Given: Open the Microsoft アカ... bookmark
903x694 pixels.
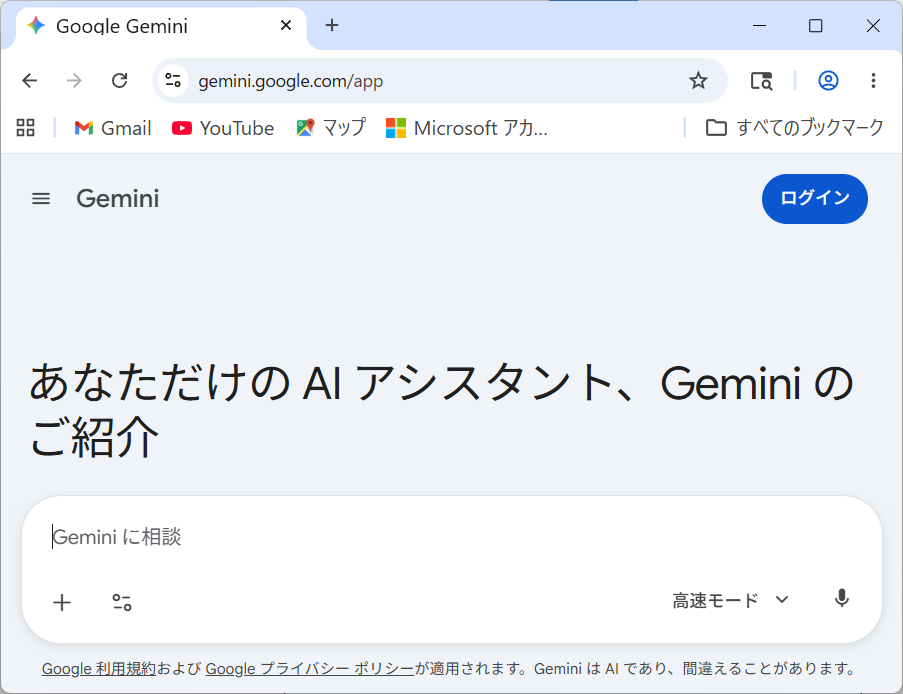Looking at the screenshot, I should [x=466, y=128].
